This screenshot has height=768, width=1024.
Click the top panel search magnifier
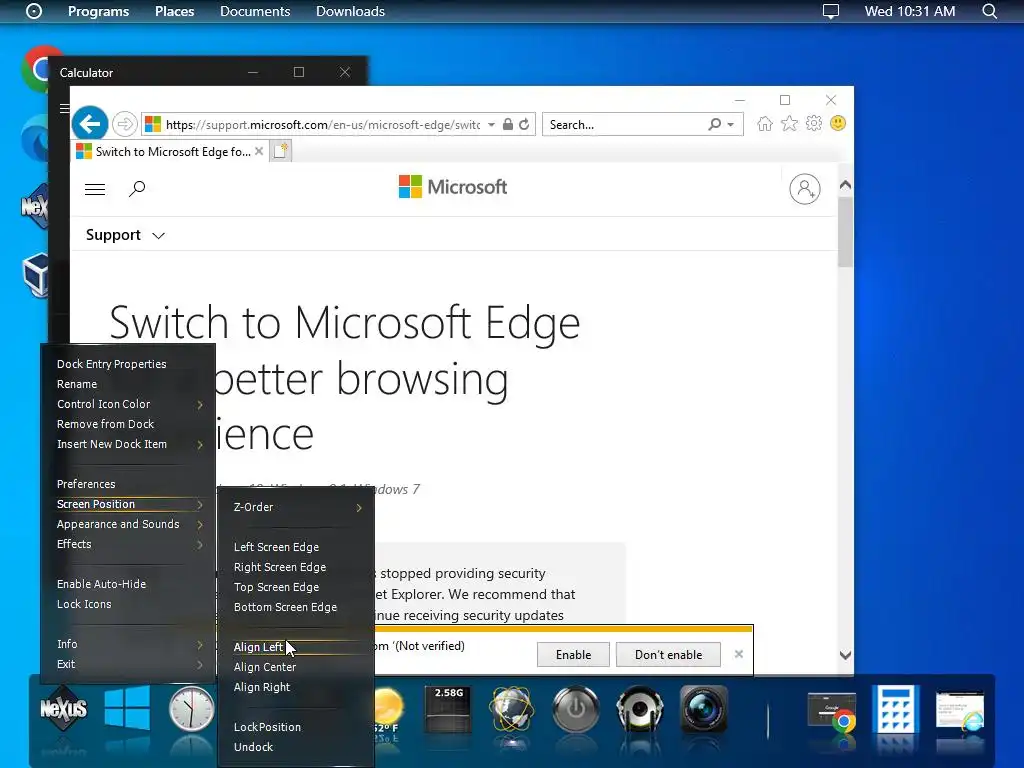pyautogui.click(x=989, y=11)
